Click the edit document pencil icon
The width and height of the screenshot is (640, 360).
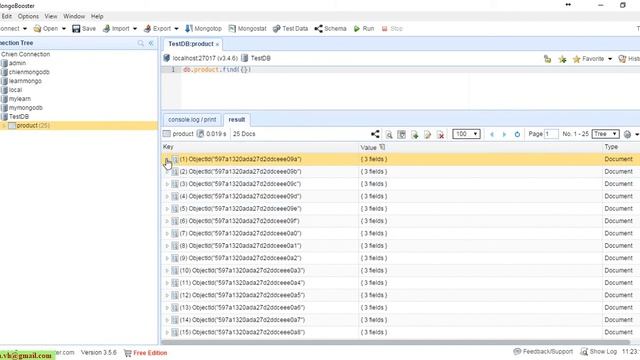click(427, 135)
